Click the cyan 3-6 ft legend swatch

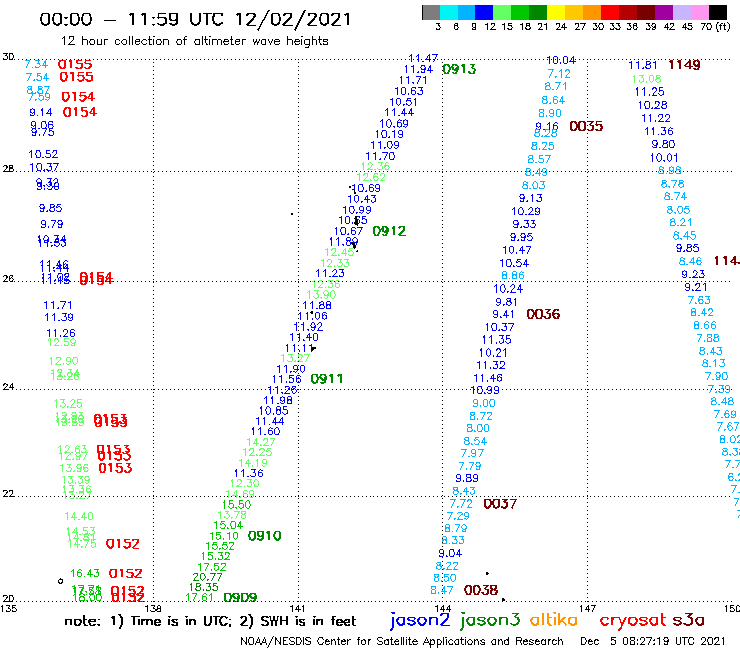[448, 12]
